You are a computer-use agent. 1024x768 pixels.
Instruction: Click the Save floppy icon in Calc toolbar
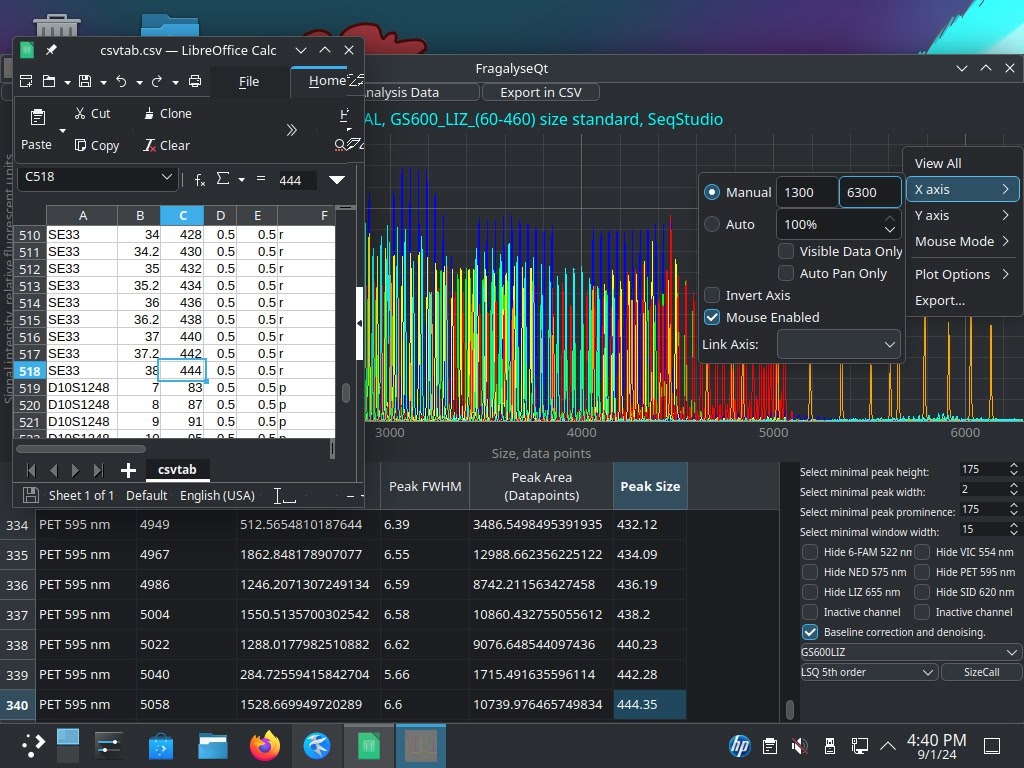(85, 81)
